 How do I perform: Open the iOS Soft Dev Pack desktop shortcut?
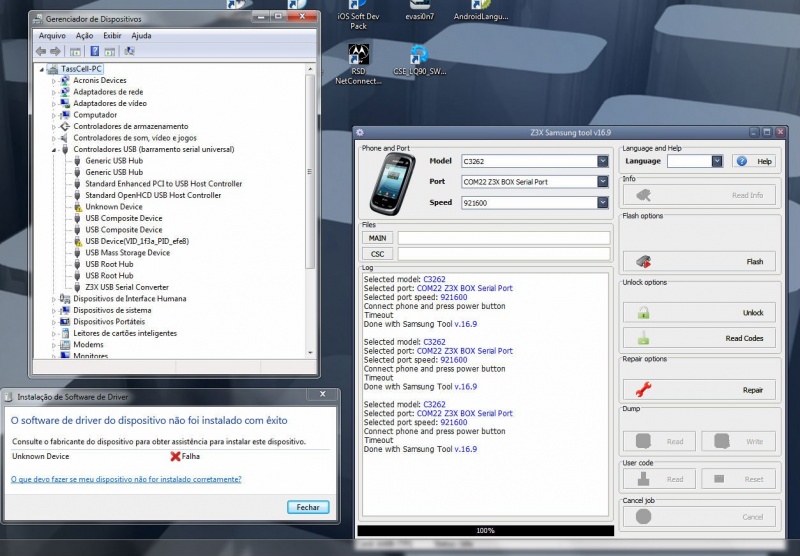click(x=358, y=15)
